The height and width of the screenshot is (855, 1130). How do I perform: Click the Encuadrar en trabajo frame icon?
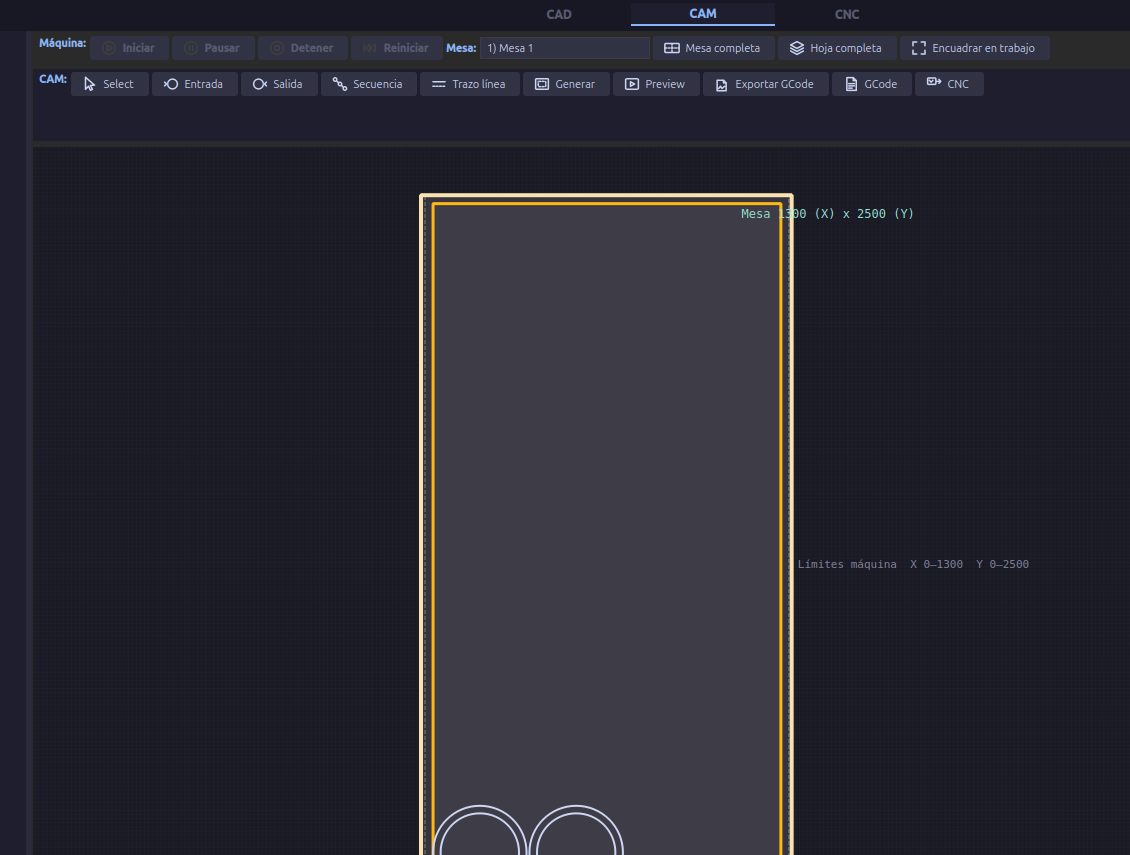pyautogui.click(x=919, y=48)
